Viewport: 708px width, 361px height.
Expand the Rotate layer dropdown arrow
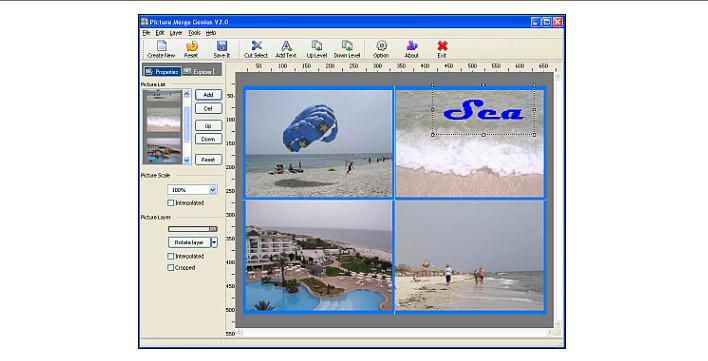[x=214, y=242]
